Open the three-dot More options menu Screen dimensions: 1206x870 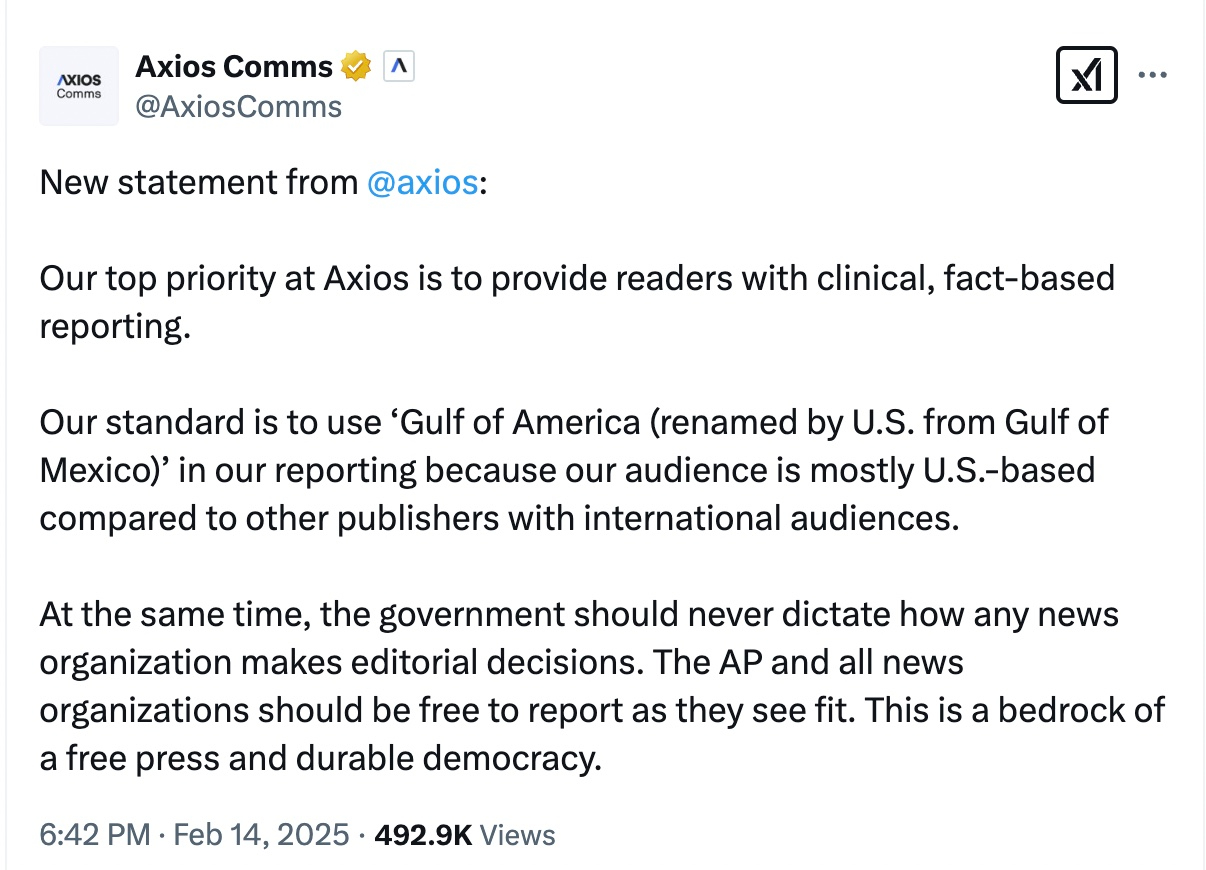click(x=1153, y=75)
